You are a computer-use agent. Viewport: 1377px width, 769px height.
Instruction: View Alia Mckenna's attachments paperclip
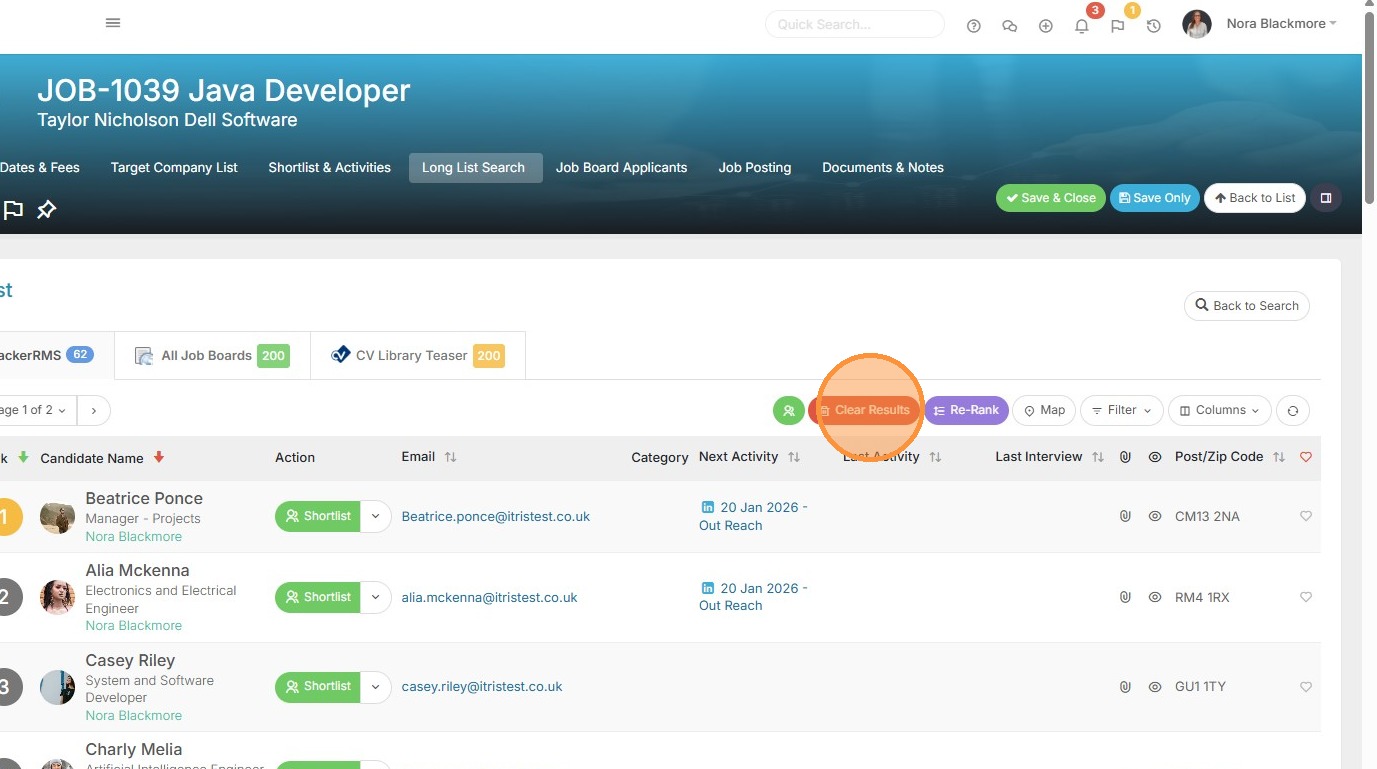tap(1125, 597)
